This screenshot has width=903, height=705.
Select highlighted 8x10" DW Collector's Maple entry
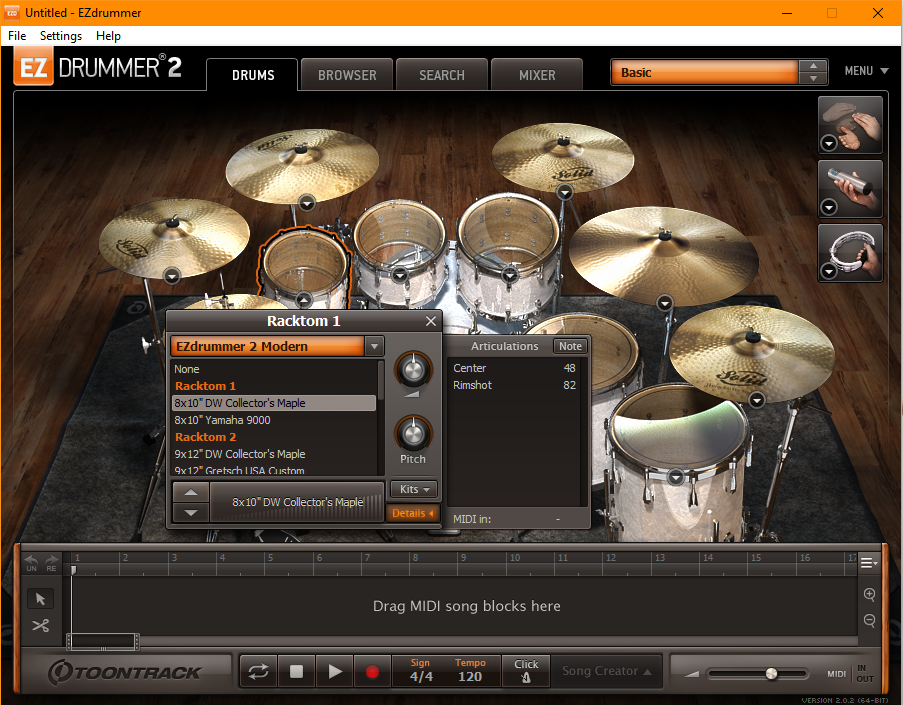(274, 403)
